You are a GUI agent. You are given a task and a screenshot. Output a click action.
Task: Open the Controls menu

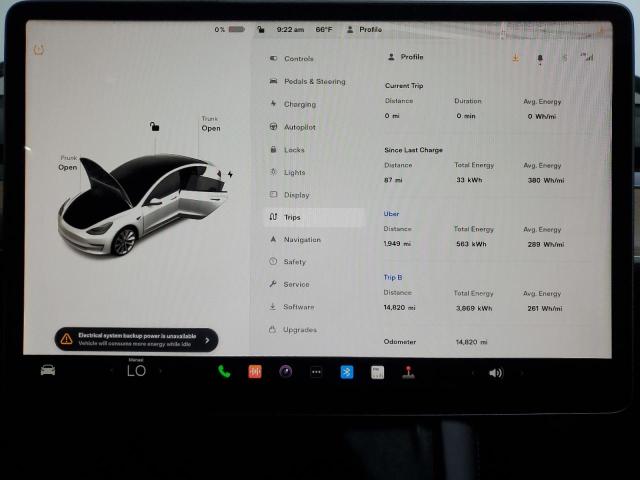point(291,58)
